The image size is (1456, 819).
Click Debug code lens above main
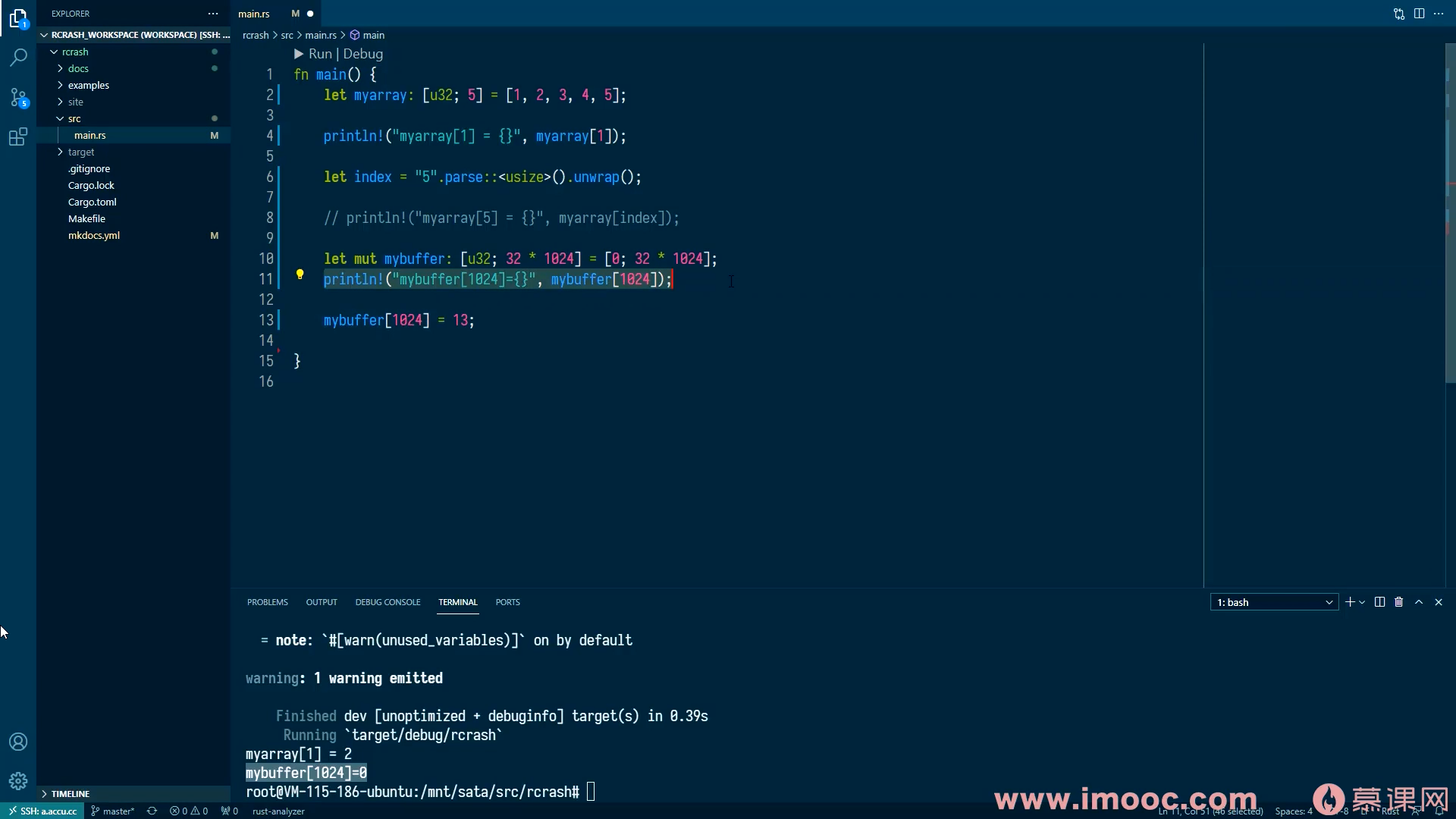(362, 54)
